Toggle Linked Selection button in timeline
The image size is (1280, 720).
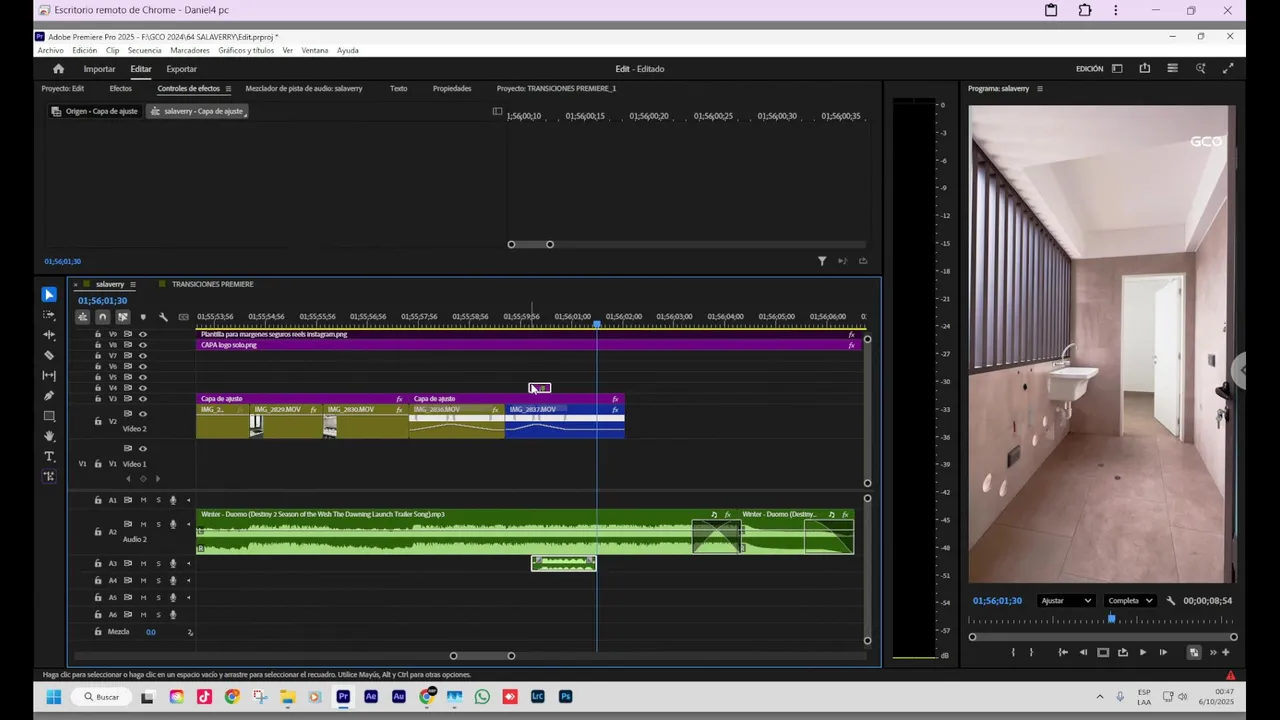point(123,317)
